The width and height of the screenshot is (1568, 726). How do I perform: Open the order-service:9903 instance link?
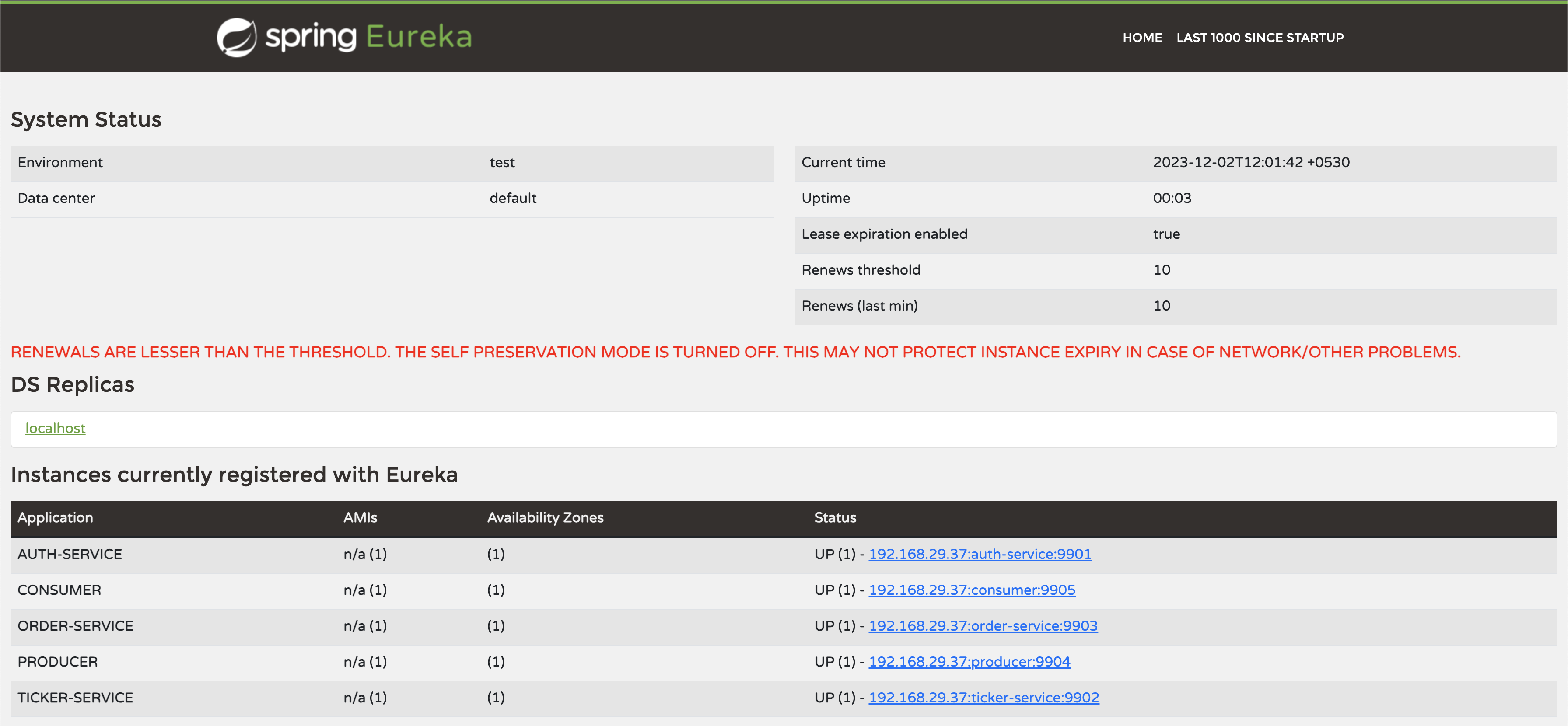click(x=983, y=626)
